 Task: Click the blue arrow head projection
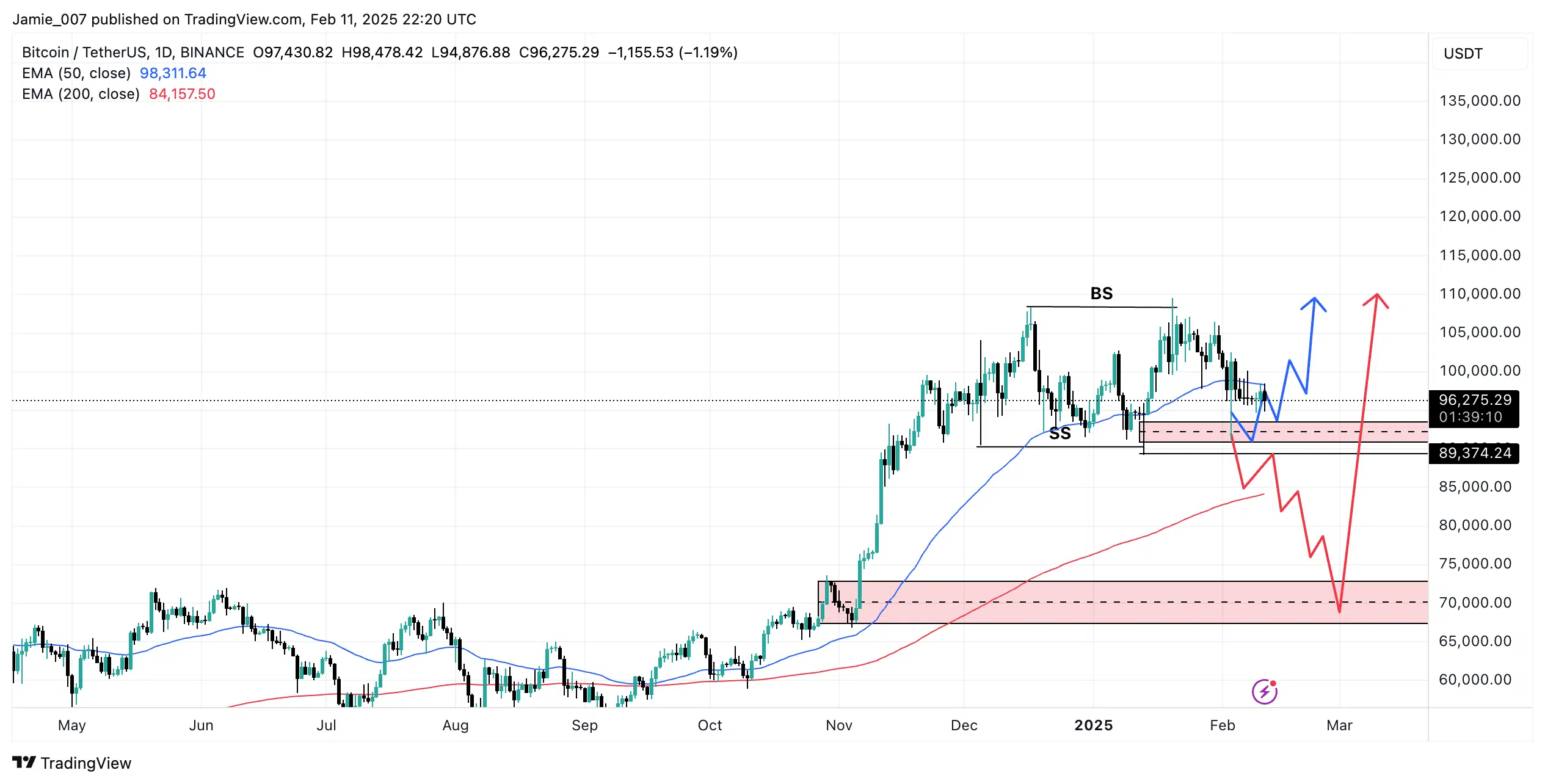tap(1314, 302)
